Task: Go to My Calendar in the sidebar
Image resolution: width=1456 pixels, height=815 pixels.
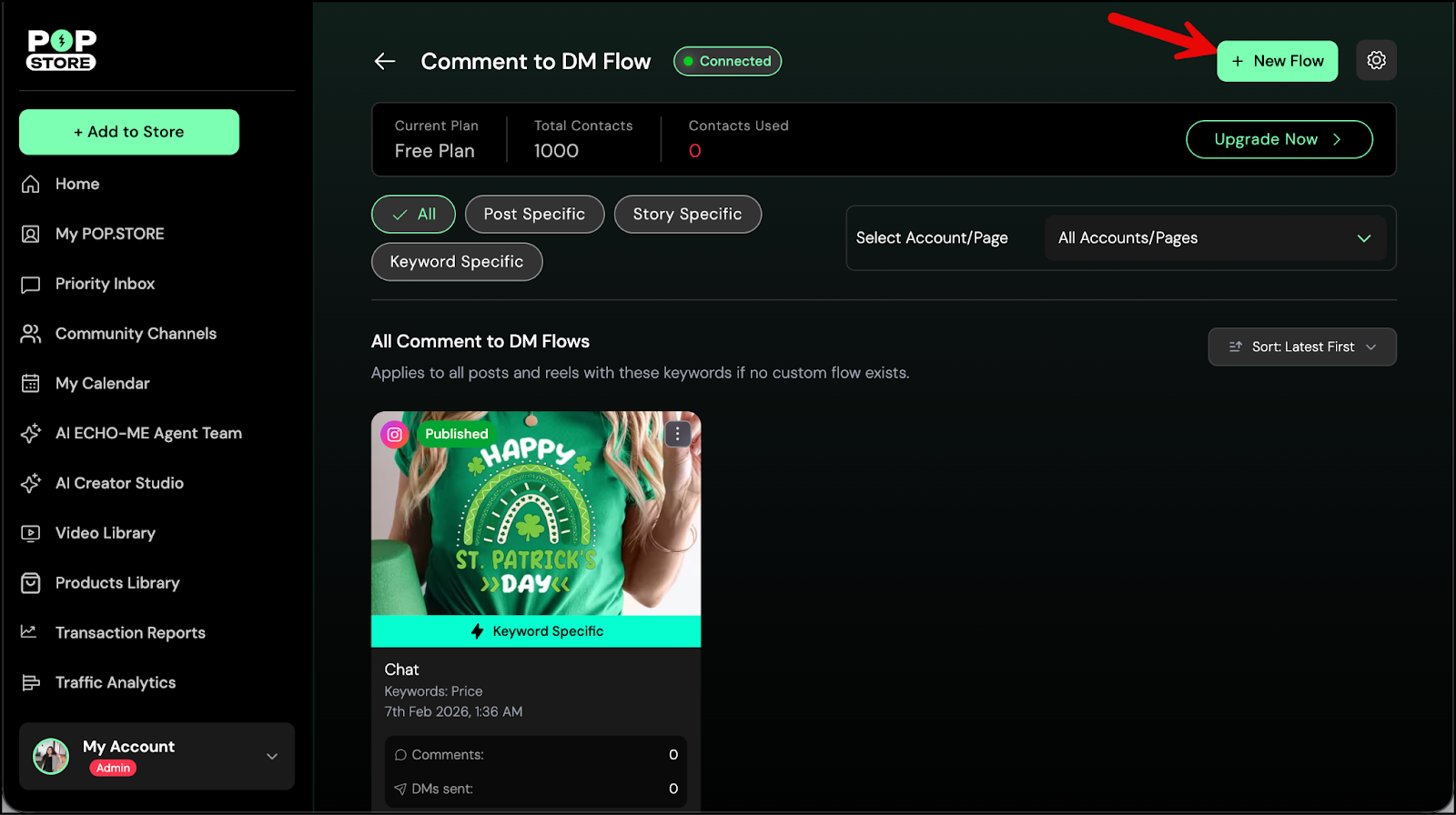Action: click(102, 384)
